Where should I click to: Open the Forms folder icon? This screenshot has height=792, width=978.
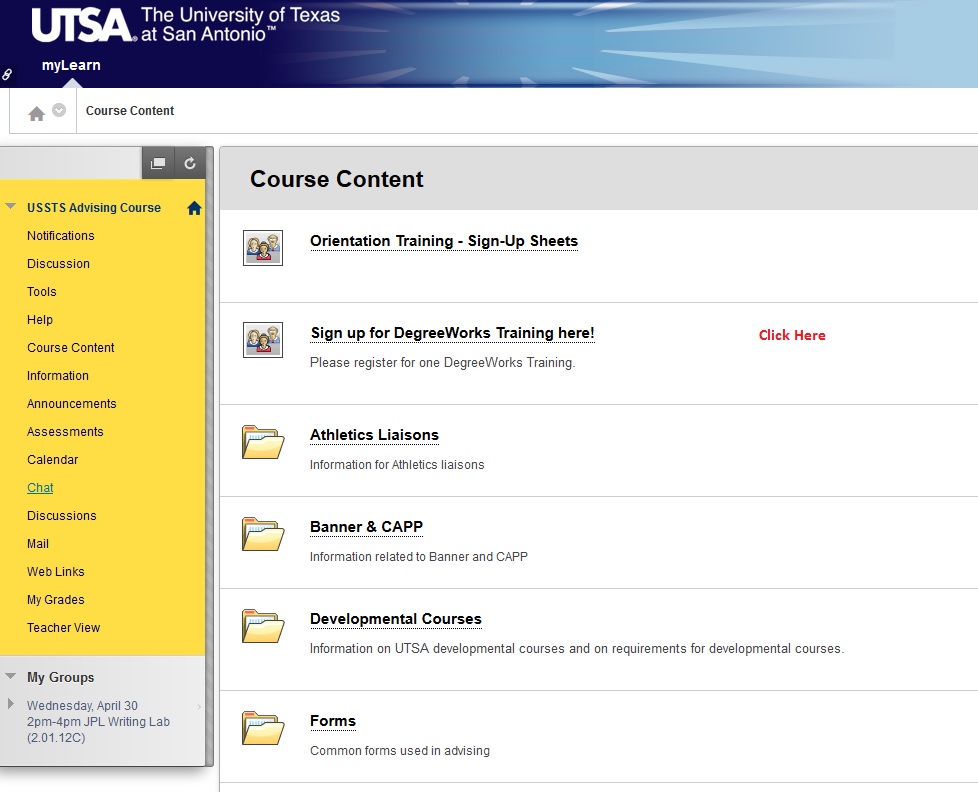(x=263, y=727)
